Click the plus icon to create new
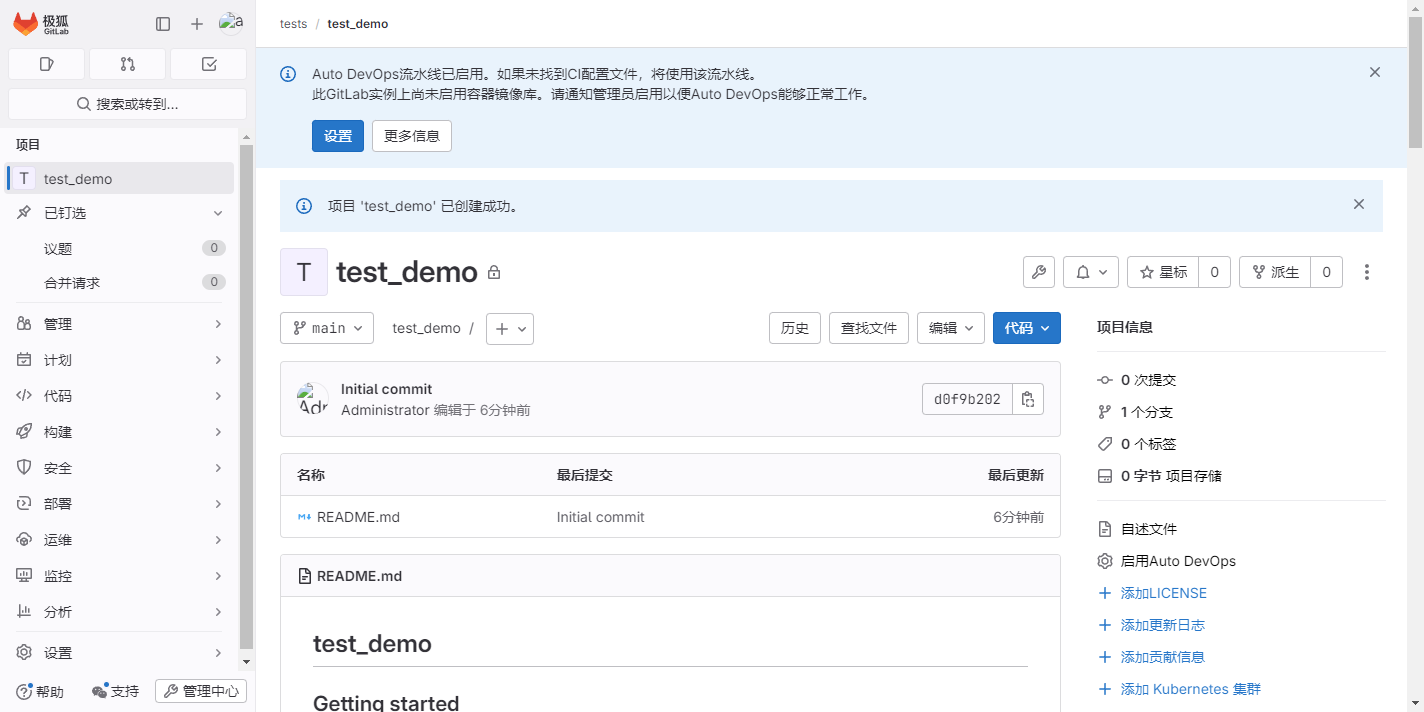Image resolution: width=1424 pixels, height=712 pixels. tap(197, 24)
